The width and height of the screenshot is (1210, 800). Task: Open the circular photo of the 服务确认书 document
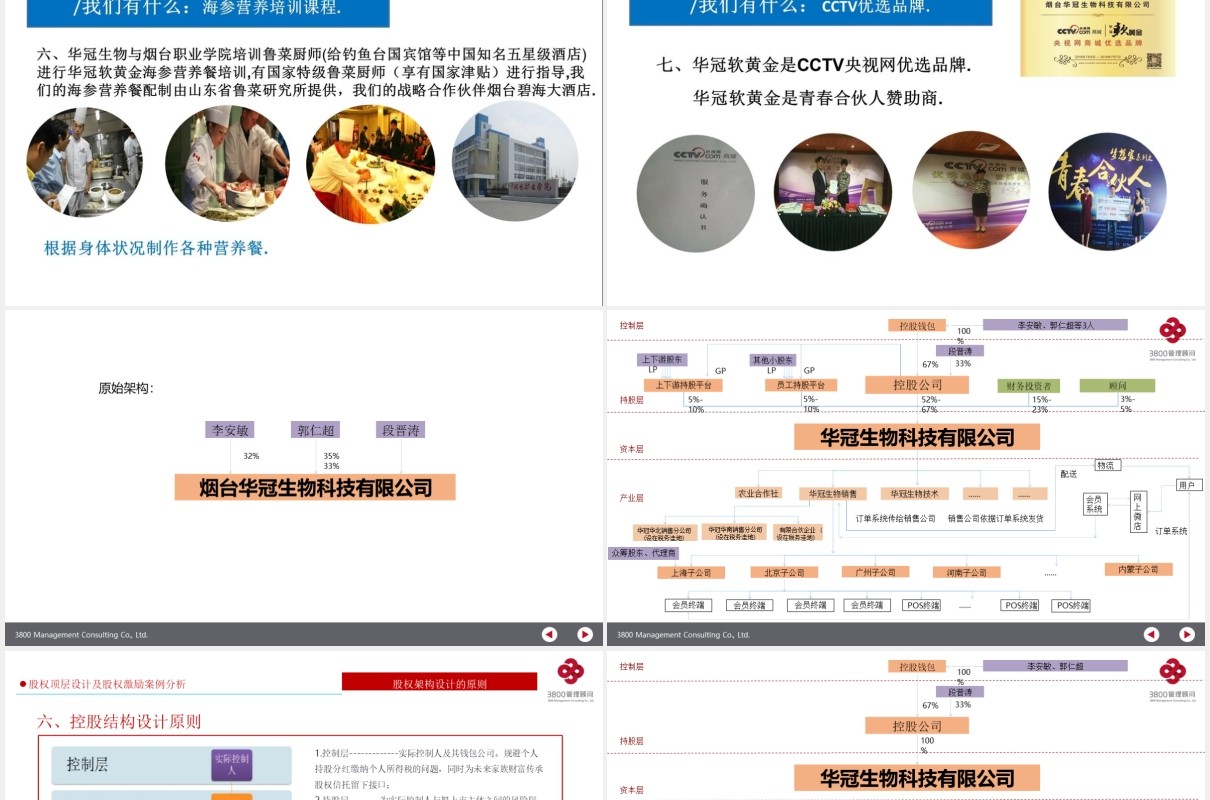696,193
